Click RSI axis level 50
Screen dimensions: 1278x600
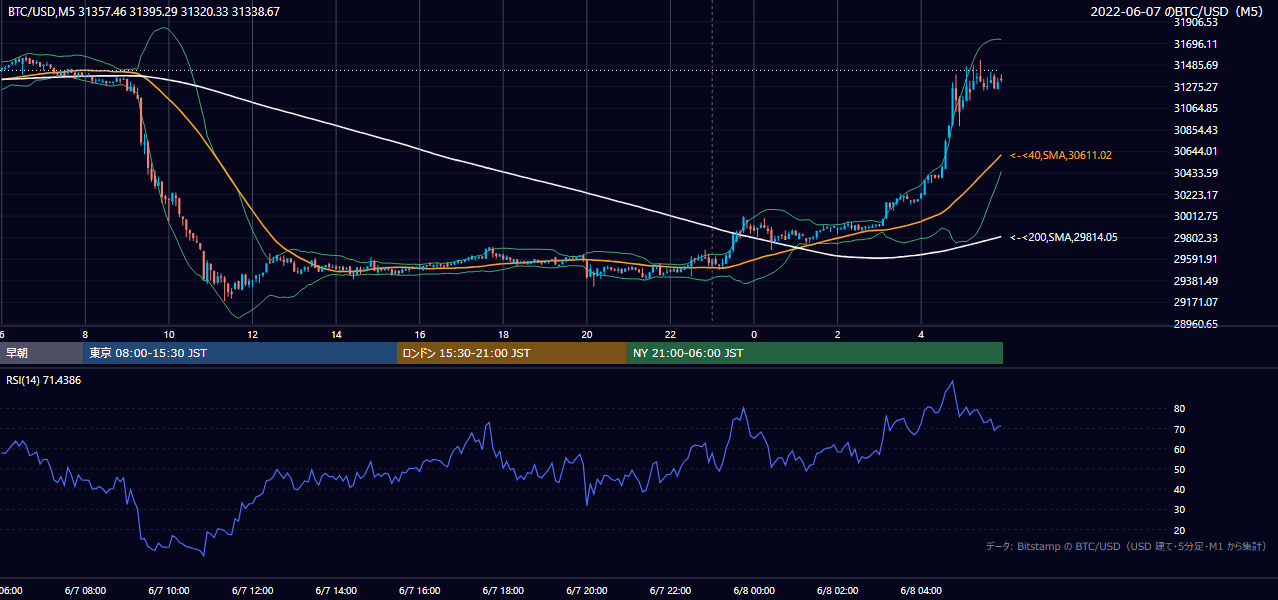click(x=1180, y=469)
